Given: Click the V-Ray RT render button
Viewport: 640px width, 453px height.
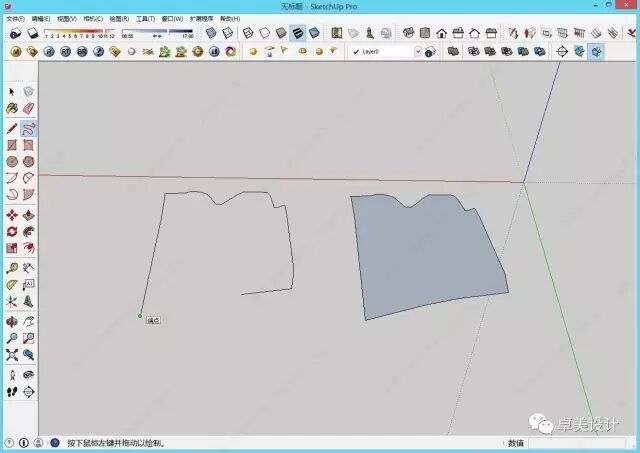Looking at the screenshot, I should (65, 51).
